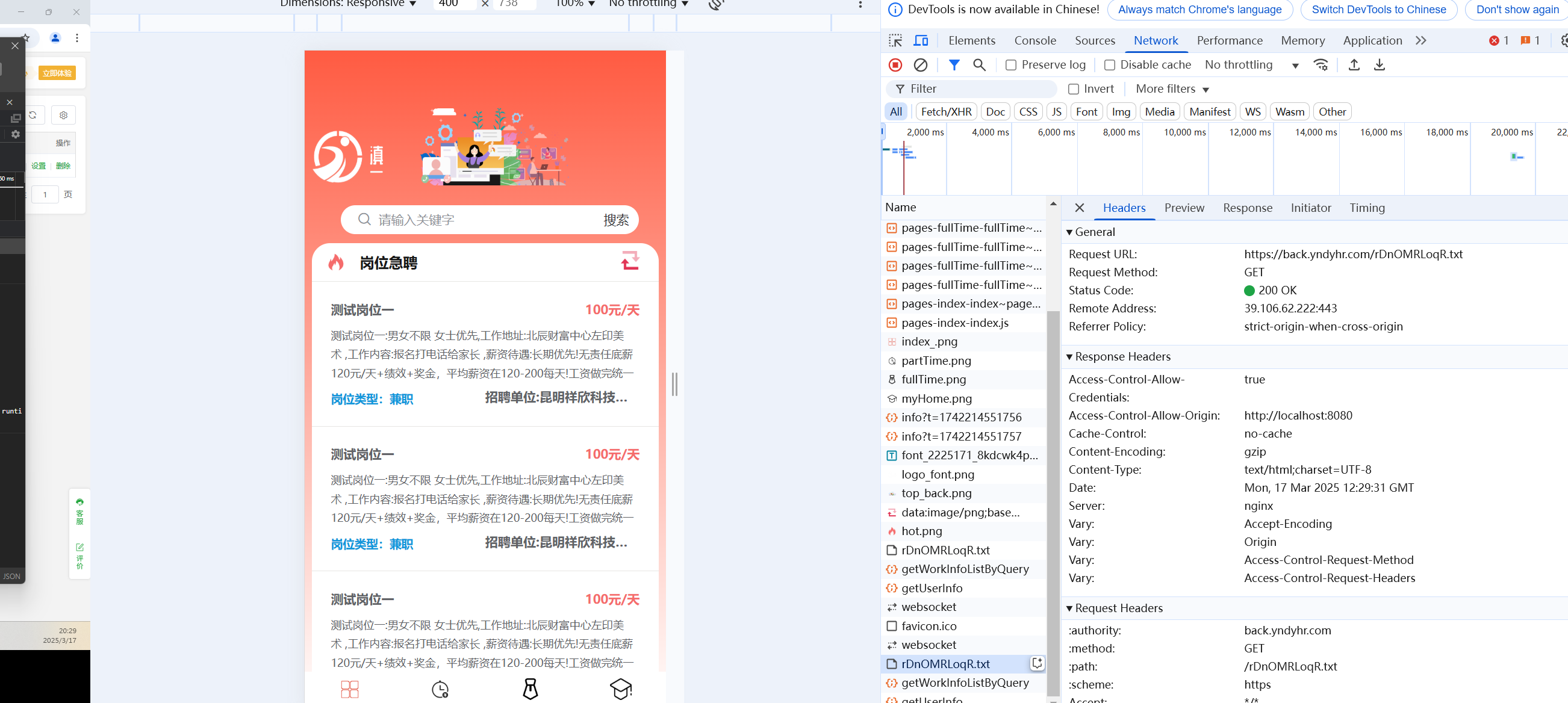Open network conditions wifi icon
1568x703 pixels.
point(1321,64)
